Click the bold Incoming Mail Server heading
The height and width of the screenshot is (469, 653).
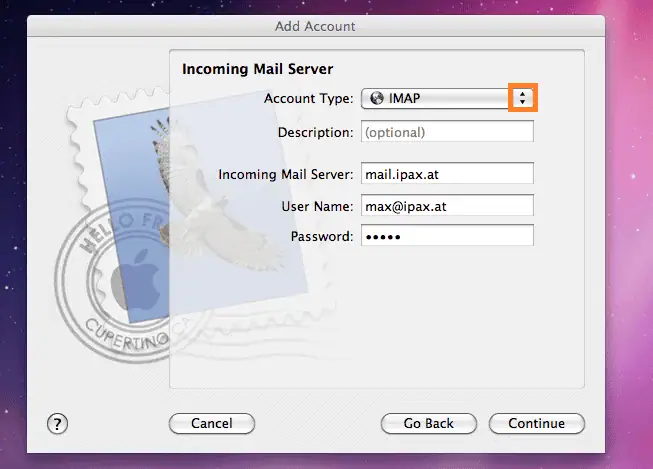coord(257,69)
